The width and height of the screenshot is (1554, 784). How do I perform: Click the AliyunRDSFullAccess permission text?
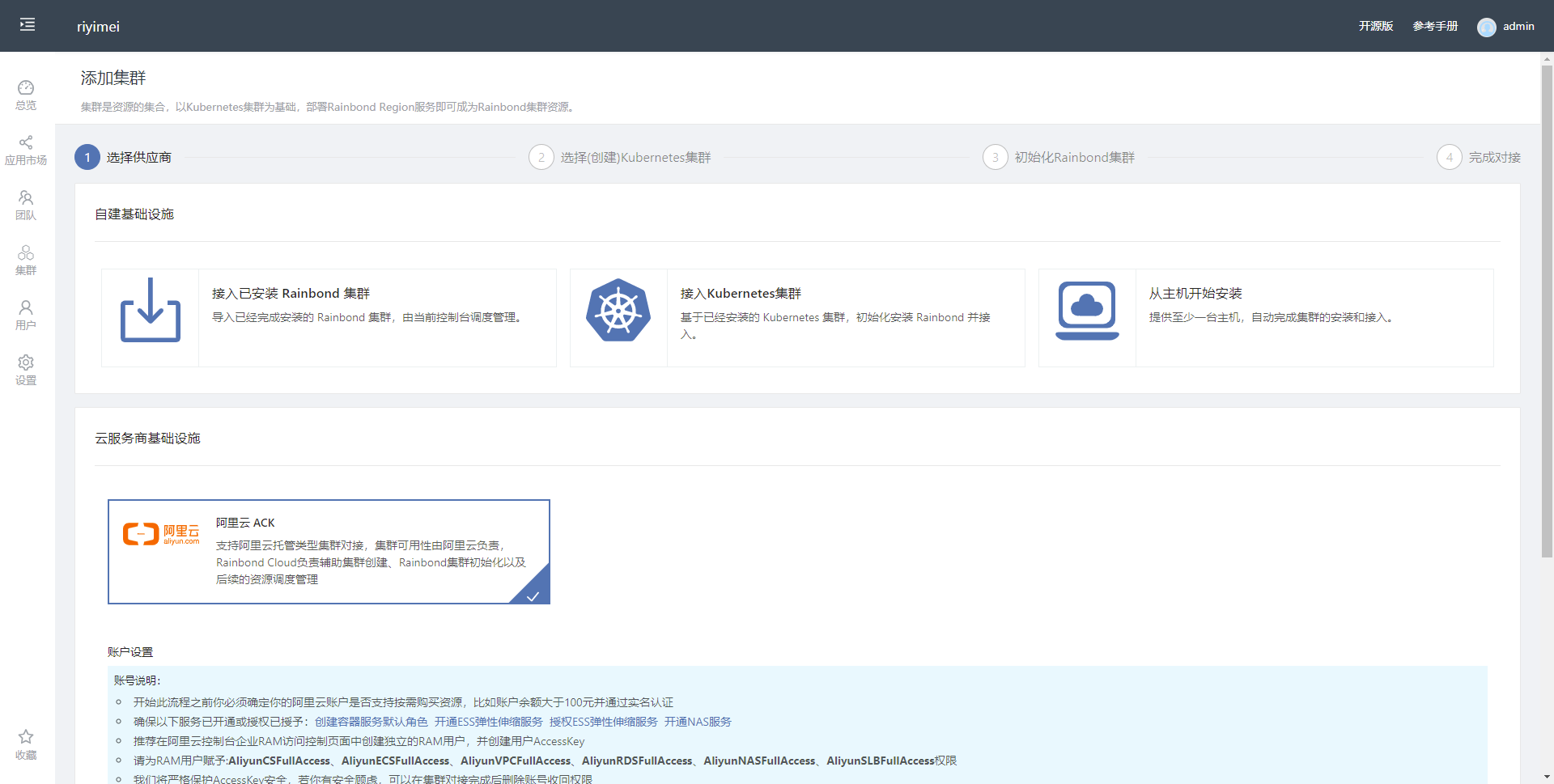pos(637,761)
